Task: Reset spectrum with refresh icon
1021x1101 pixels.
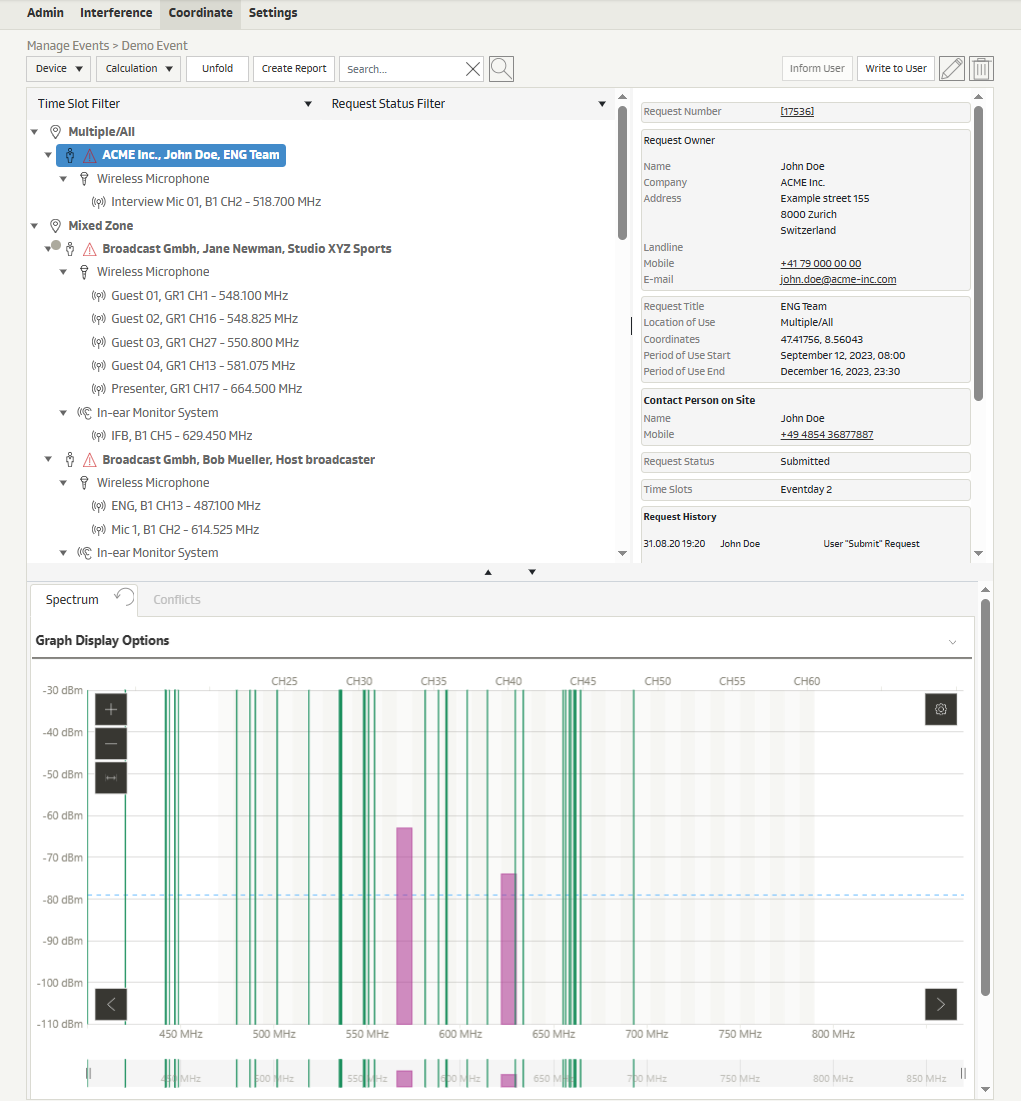Action: pyautogui.click(x=124, y=597)
